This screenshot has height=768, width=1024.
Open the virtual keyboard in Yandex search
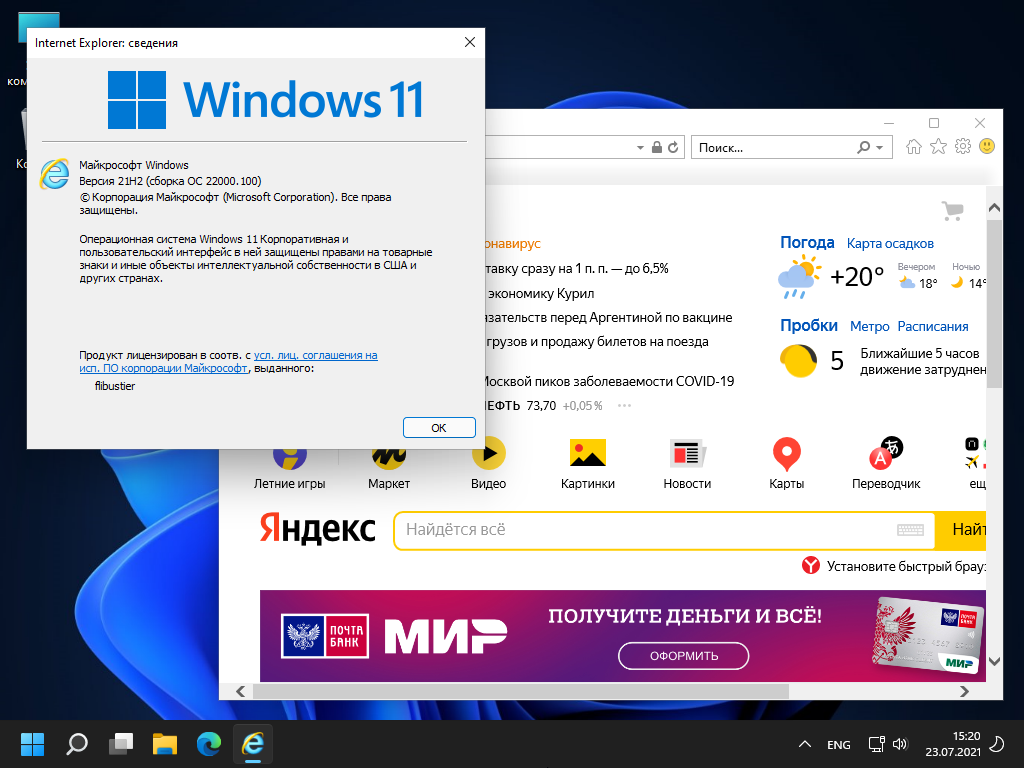(910, 530)
